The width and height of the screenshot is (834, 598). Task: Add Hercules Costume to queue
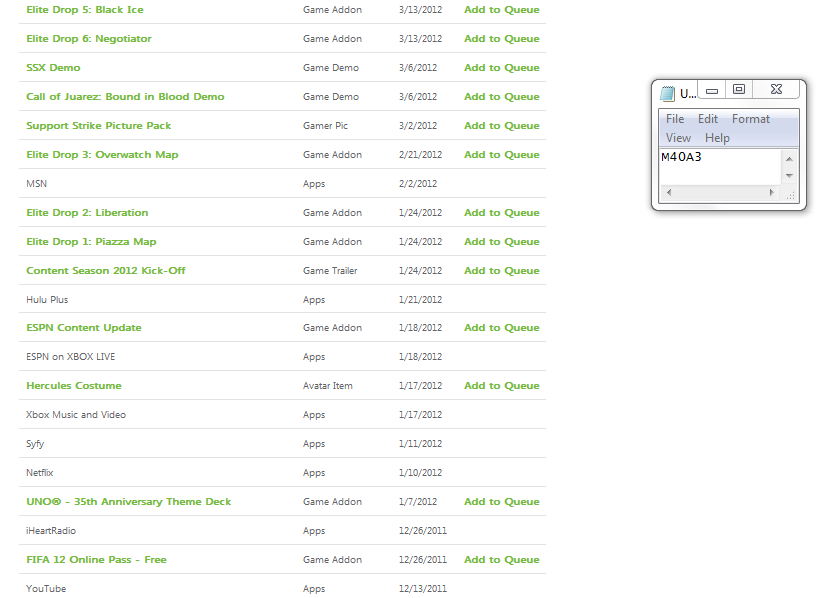(x=502, y=386)
